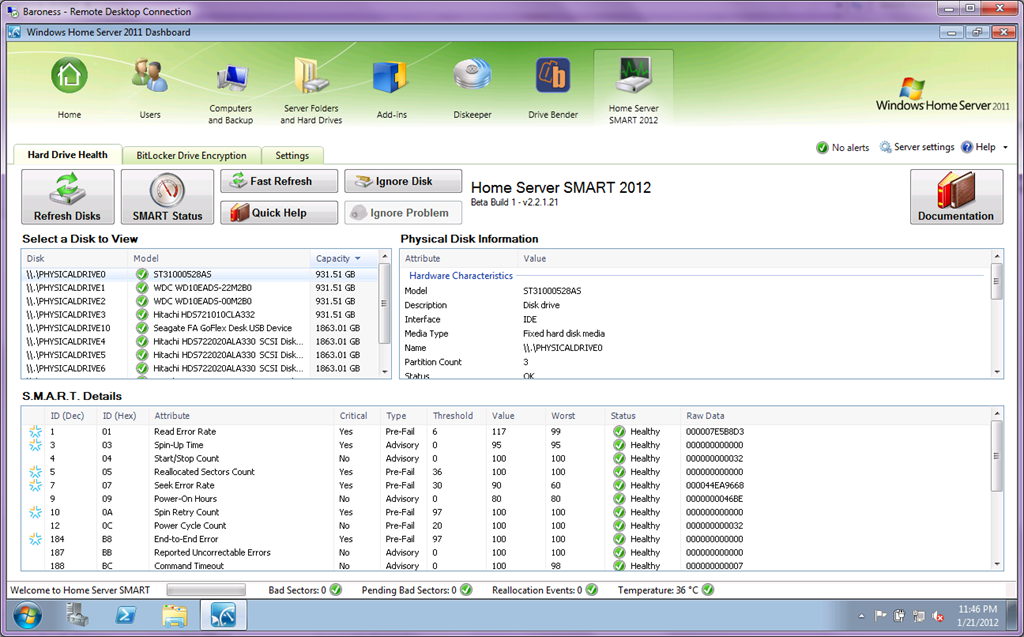Expand the Help dropdown arrow
This screenshot has height=637, width=1024.
point(1005,148)
